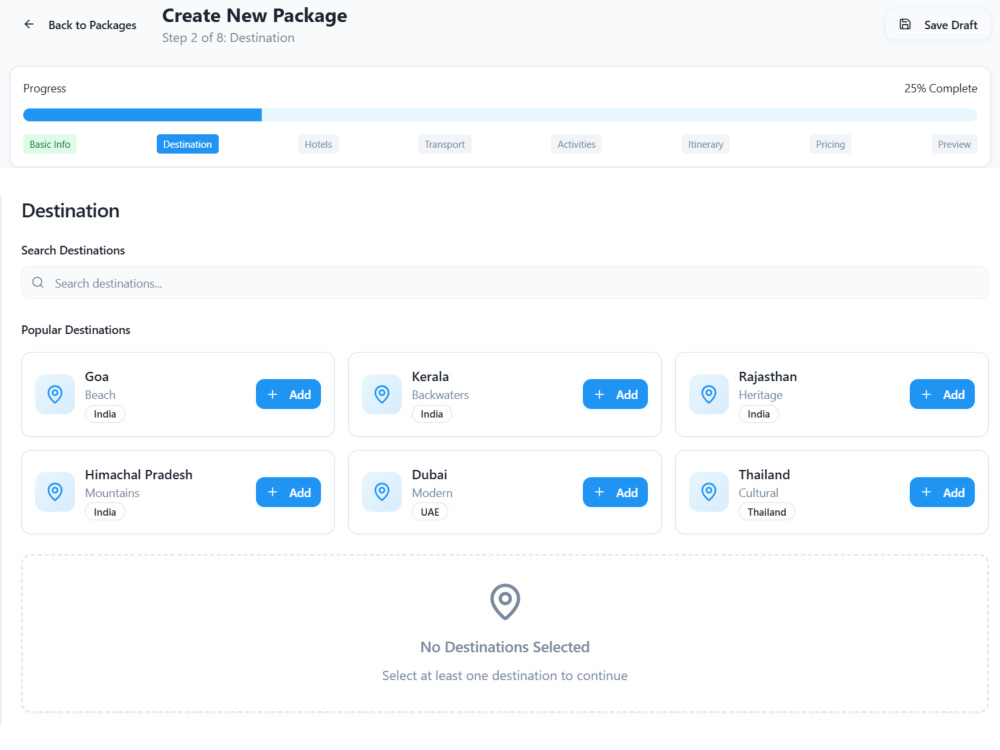Jump to the Hotels step
The height and width of the screenshot is (750, 1000).
point(318,144)
